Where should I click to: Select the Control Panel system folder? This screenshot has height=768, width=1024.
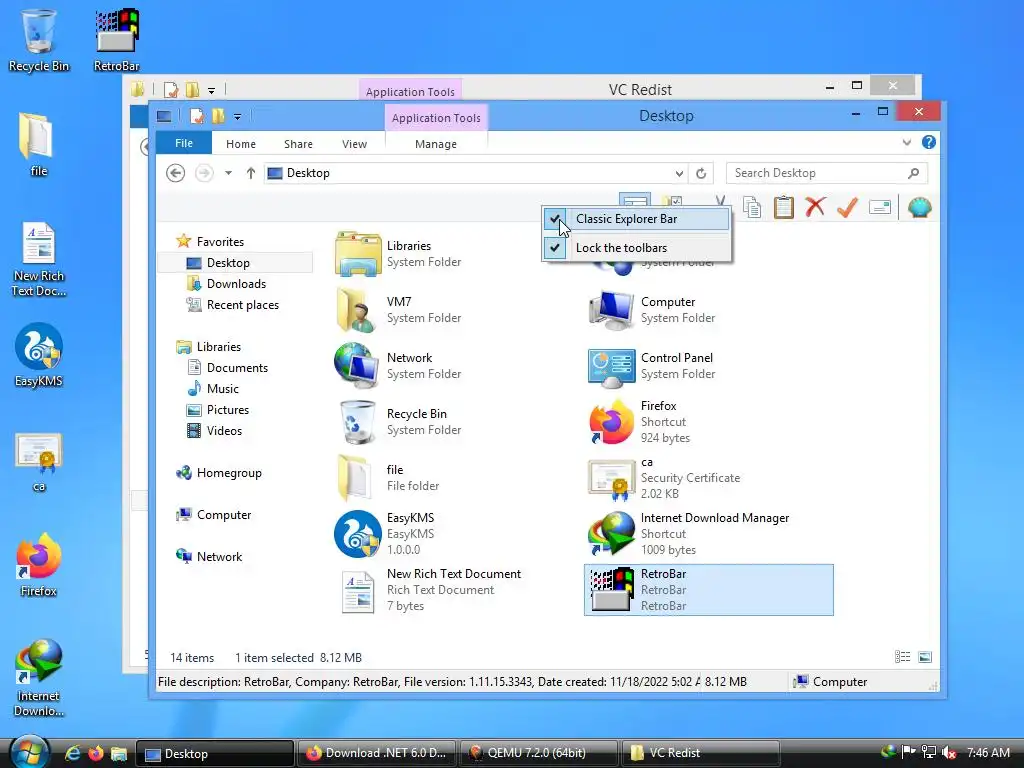coord(709,366)
